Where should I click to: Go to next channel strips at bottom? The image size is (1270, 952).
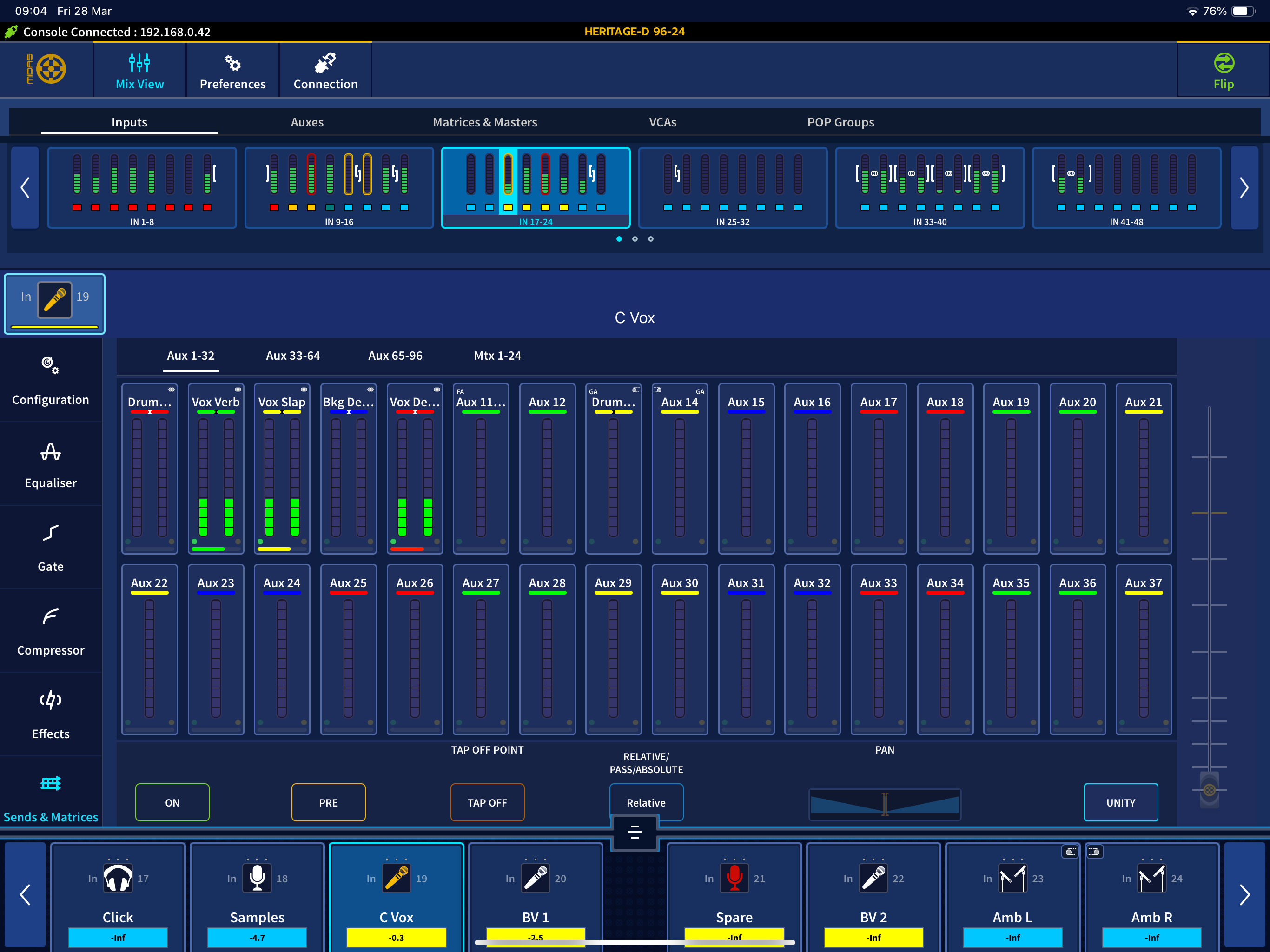(1244, 894)
